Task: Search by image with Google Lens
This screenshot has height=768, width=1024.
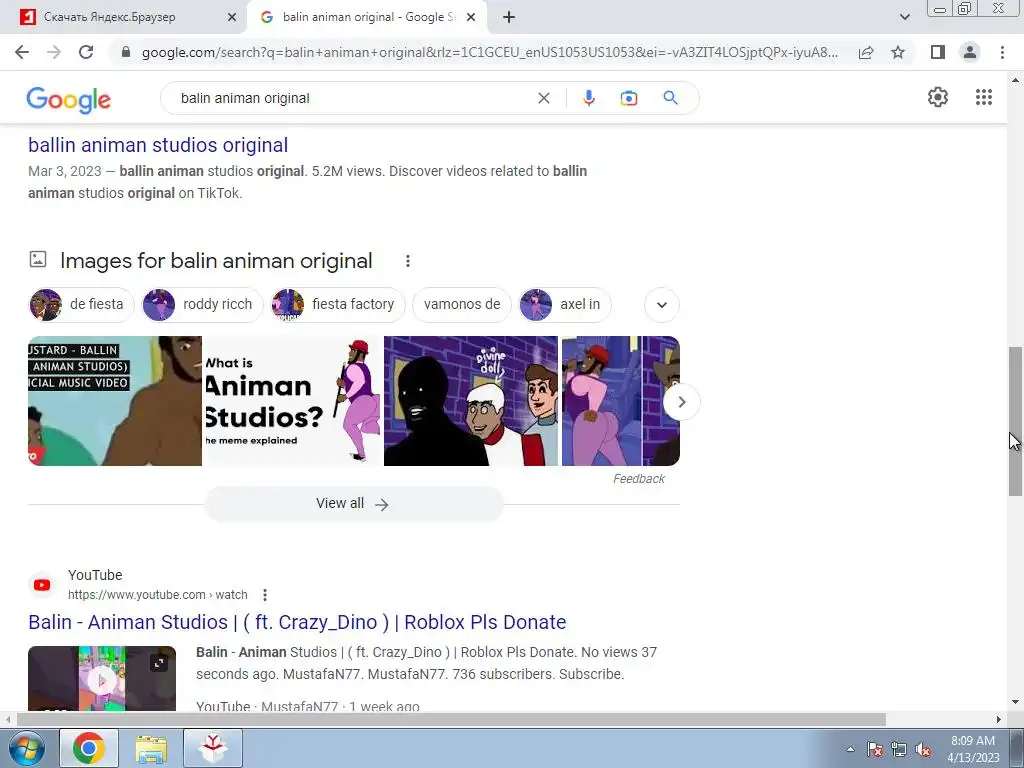Action: point(628,98)
